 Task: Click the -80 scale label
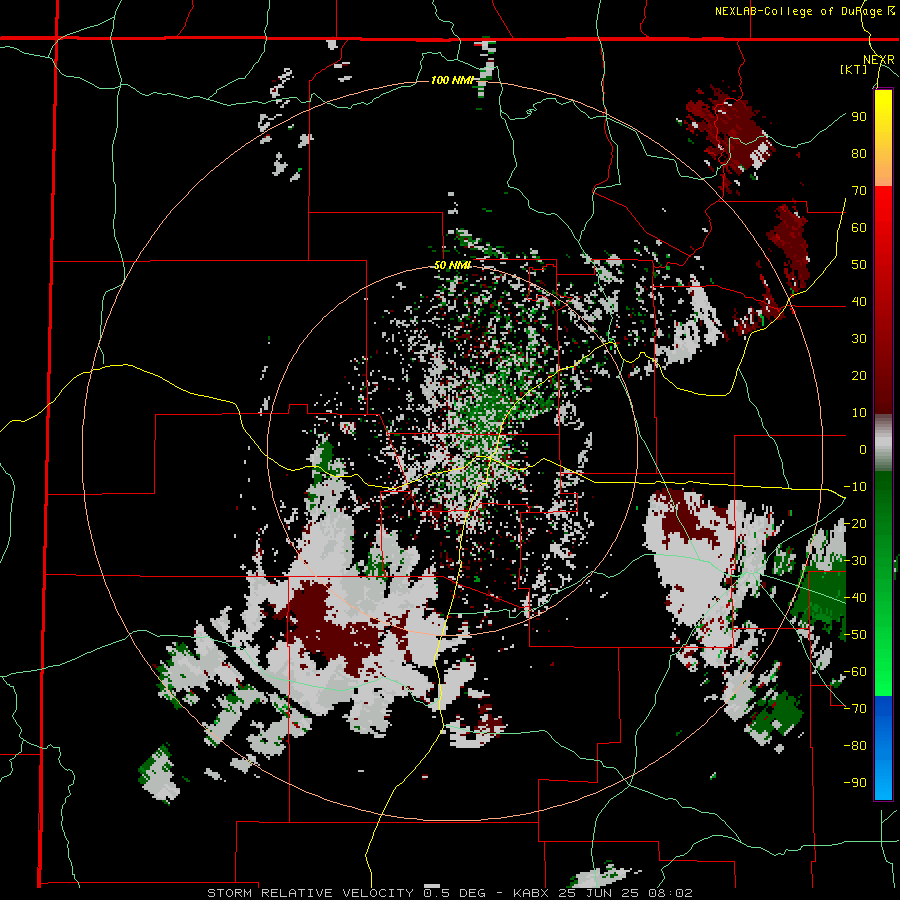(x=855, y=746)
